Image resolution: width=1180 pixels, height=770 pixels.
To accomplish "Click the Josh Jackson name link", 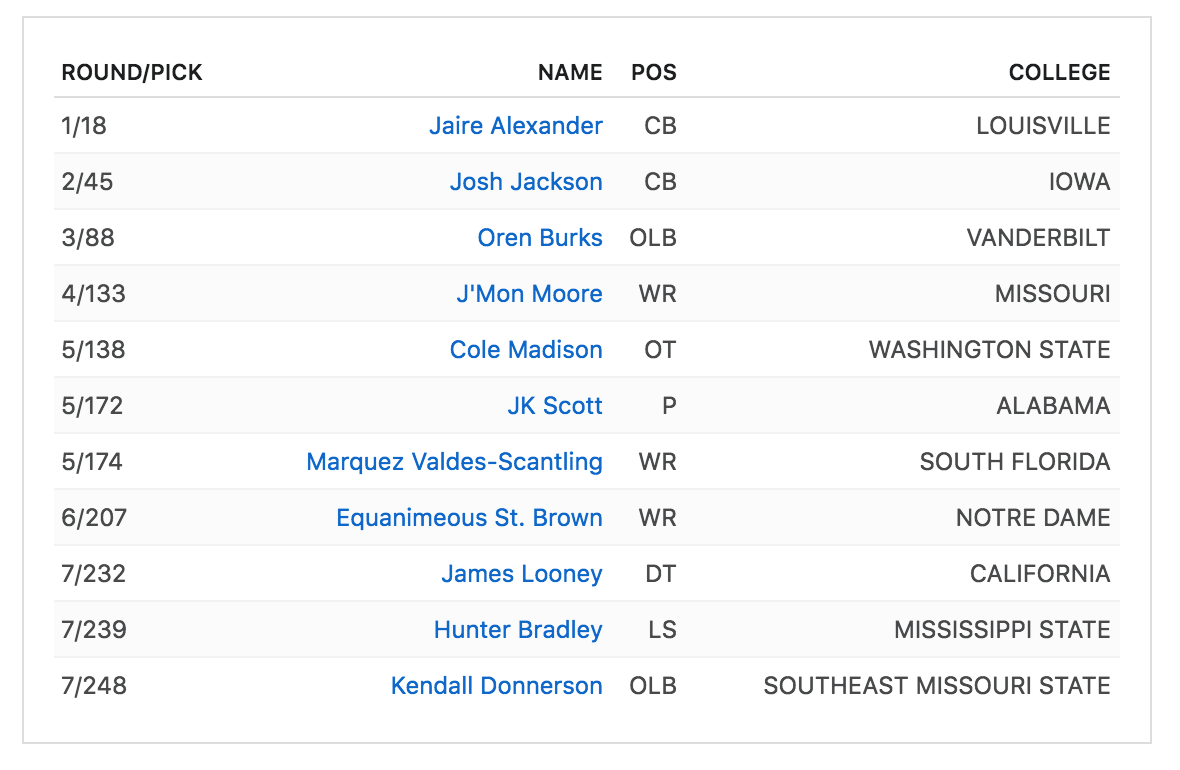I will click(526, 182).
